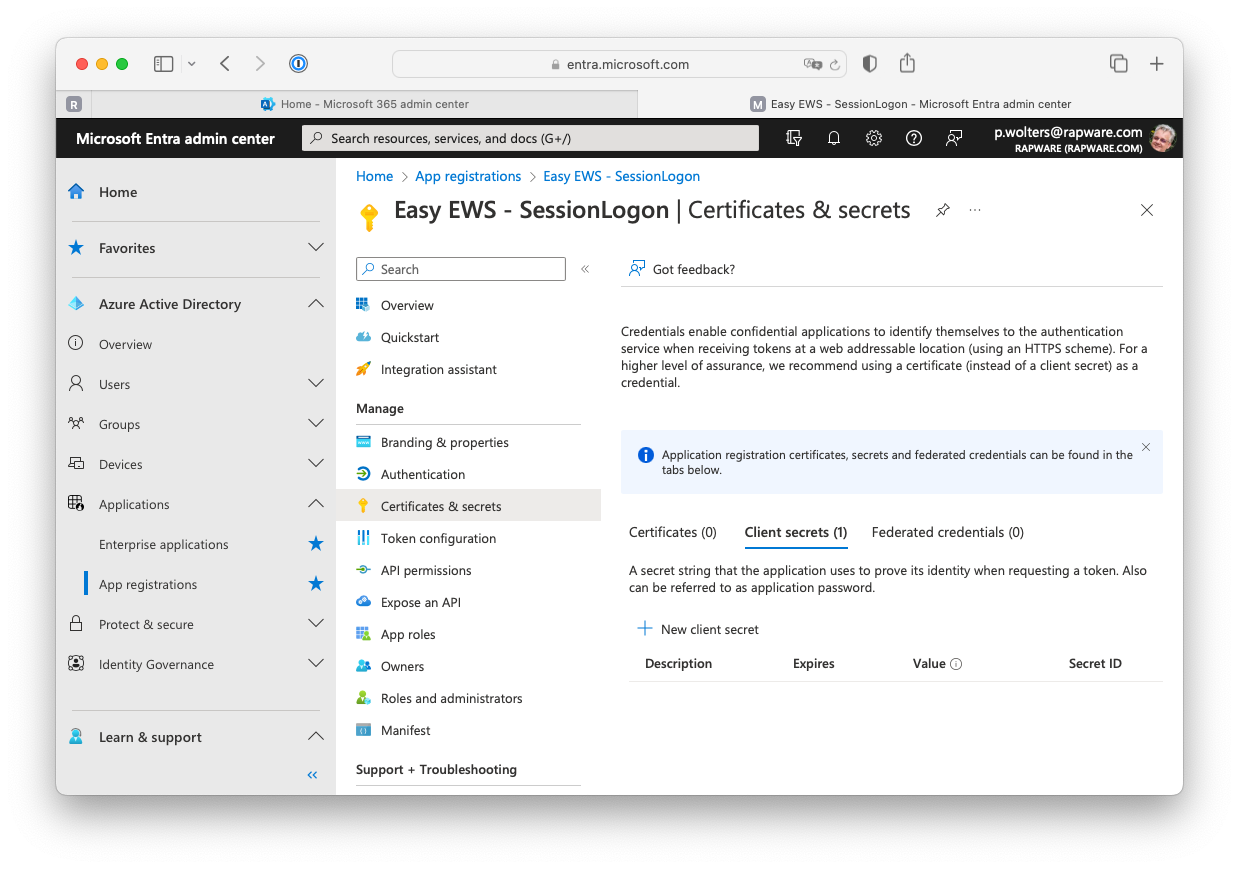The image size is (1239, 869).
Task: Open the portal settings gear icon
Action: 874,138
